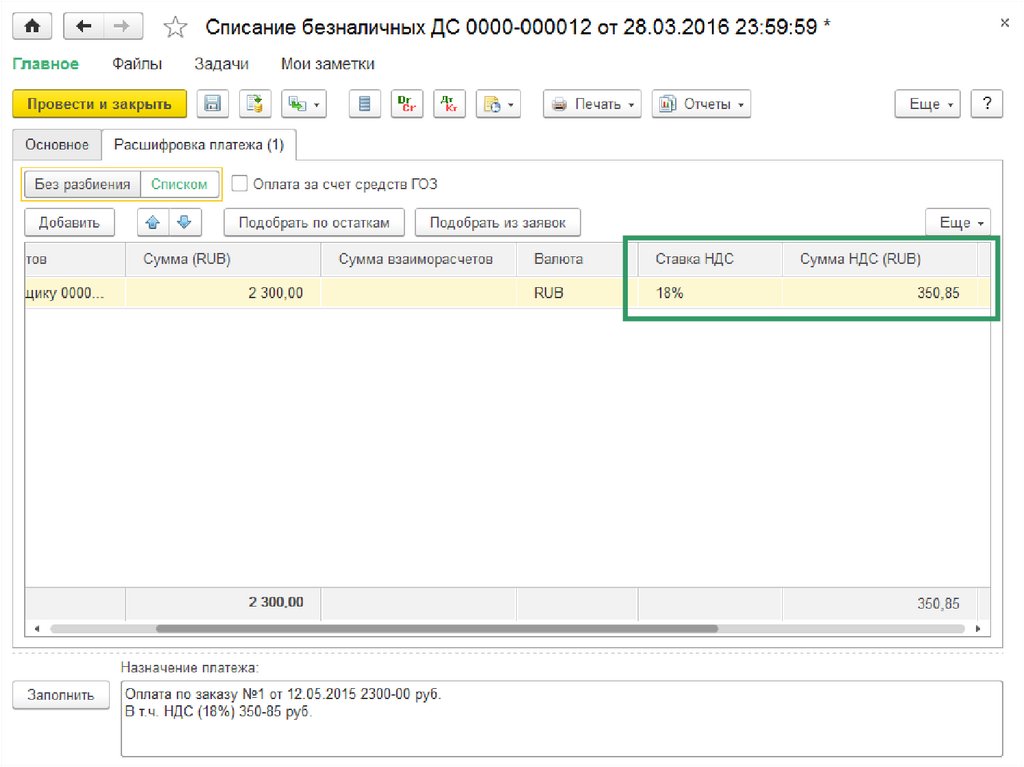Screen dimensions: 1024x767
Task: Click 'Подобрать по остаткам' button
Action: (314, 222)
